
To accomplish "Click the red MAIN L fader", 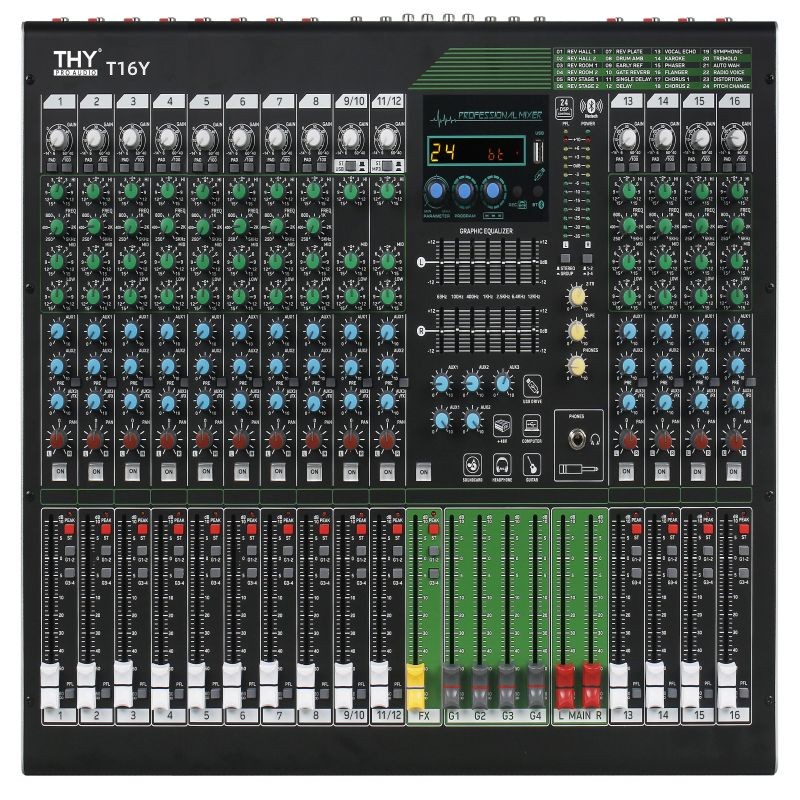I will click(x=567, y=685).
